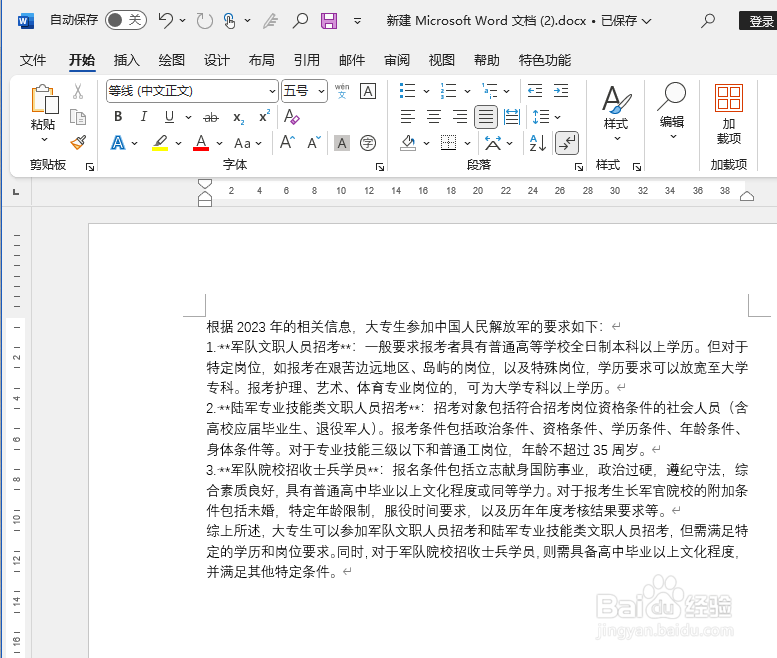The image size is (777, 658).
Task: Clear all formatting icon
Action: coord(291,117)
